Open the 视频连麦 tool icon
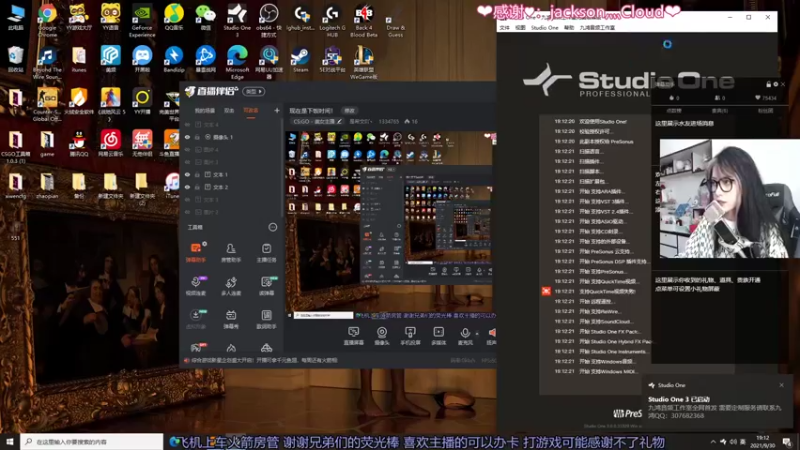Viewport: 800px width, 450px height. (195, 286)
